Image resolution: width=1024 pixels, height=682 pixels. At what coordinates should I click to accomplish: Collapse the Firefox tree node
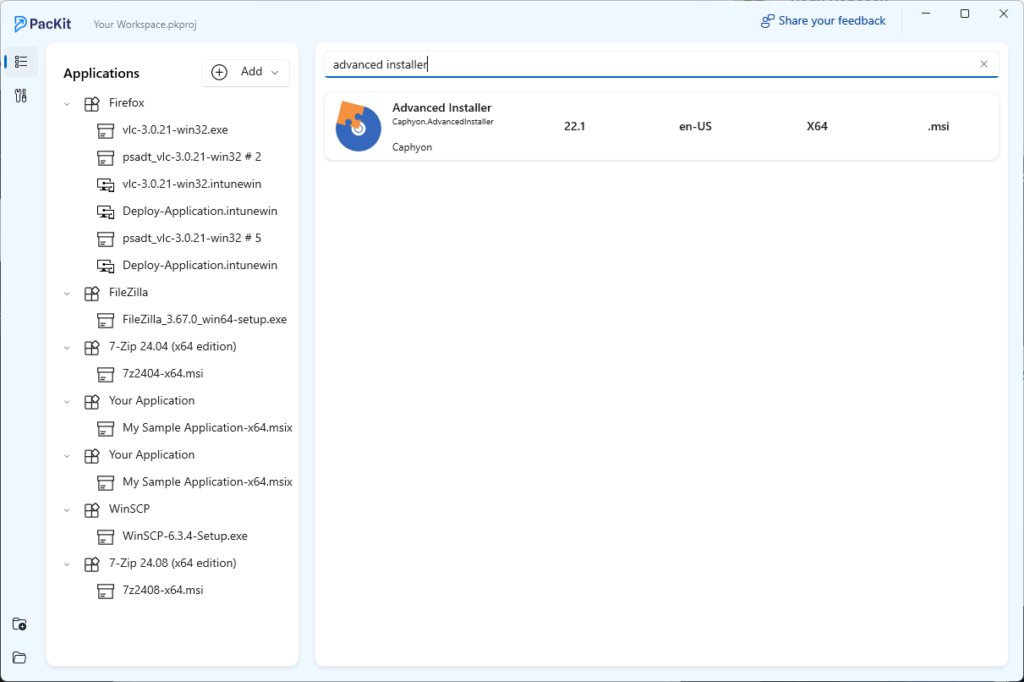click(67, 103)
